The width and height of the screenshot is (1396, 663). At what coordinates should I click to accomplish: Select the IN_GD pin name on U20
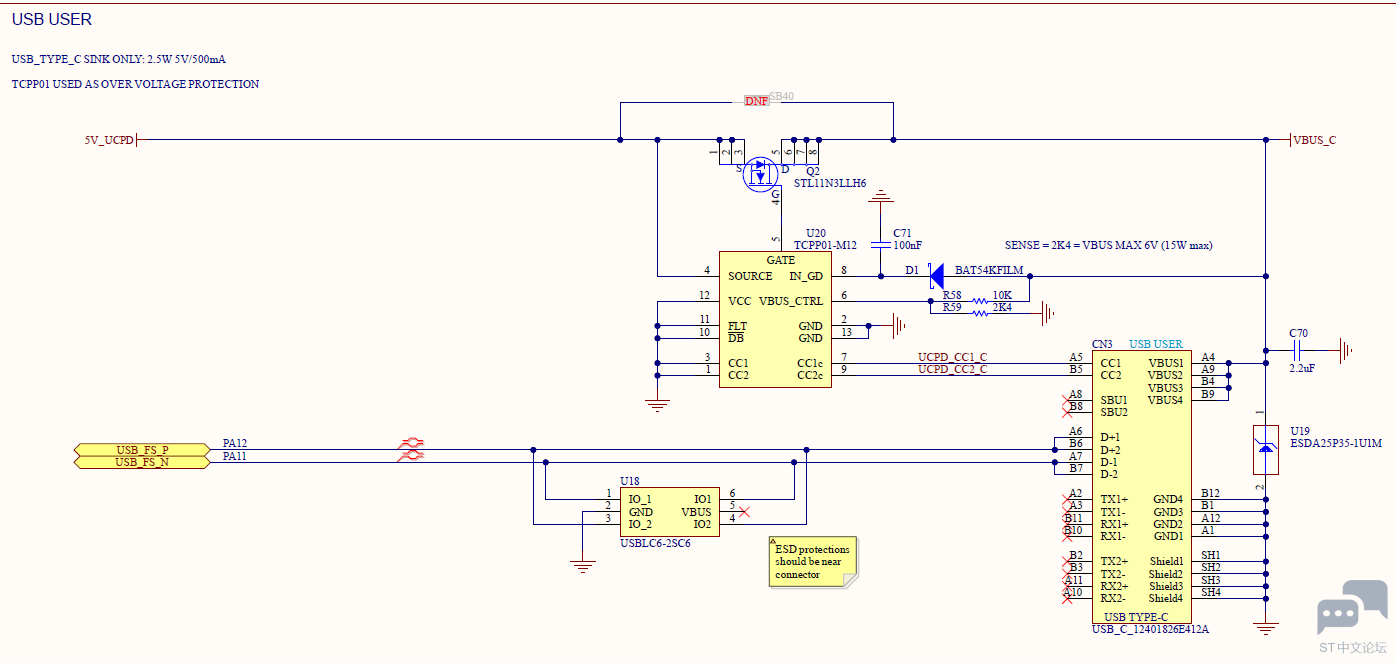click(x=806, y=276)
